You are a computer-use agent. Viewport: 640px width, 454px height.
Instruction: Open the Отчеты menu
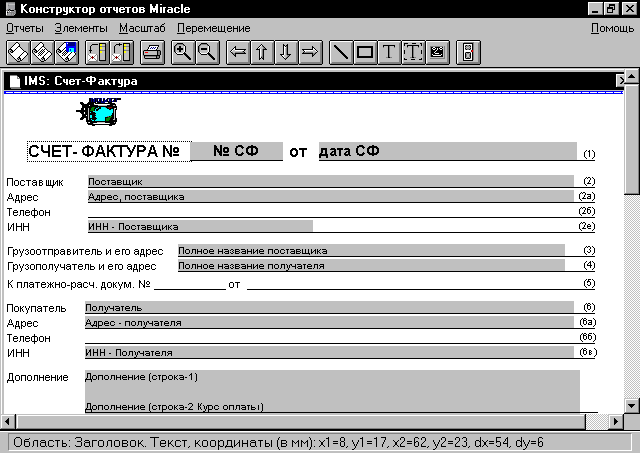pyautogui.click(x=25, y=28)
